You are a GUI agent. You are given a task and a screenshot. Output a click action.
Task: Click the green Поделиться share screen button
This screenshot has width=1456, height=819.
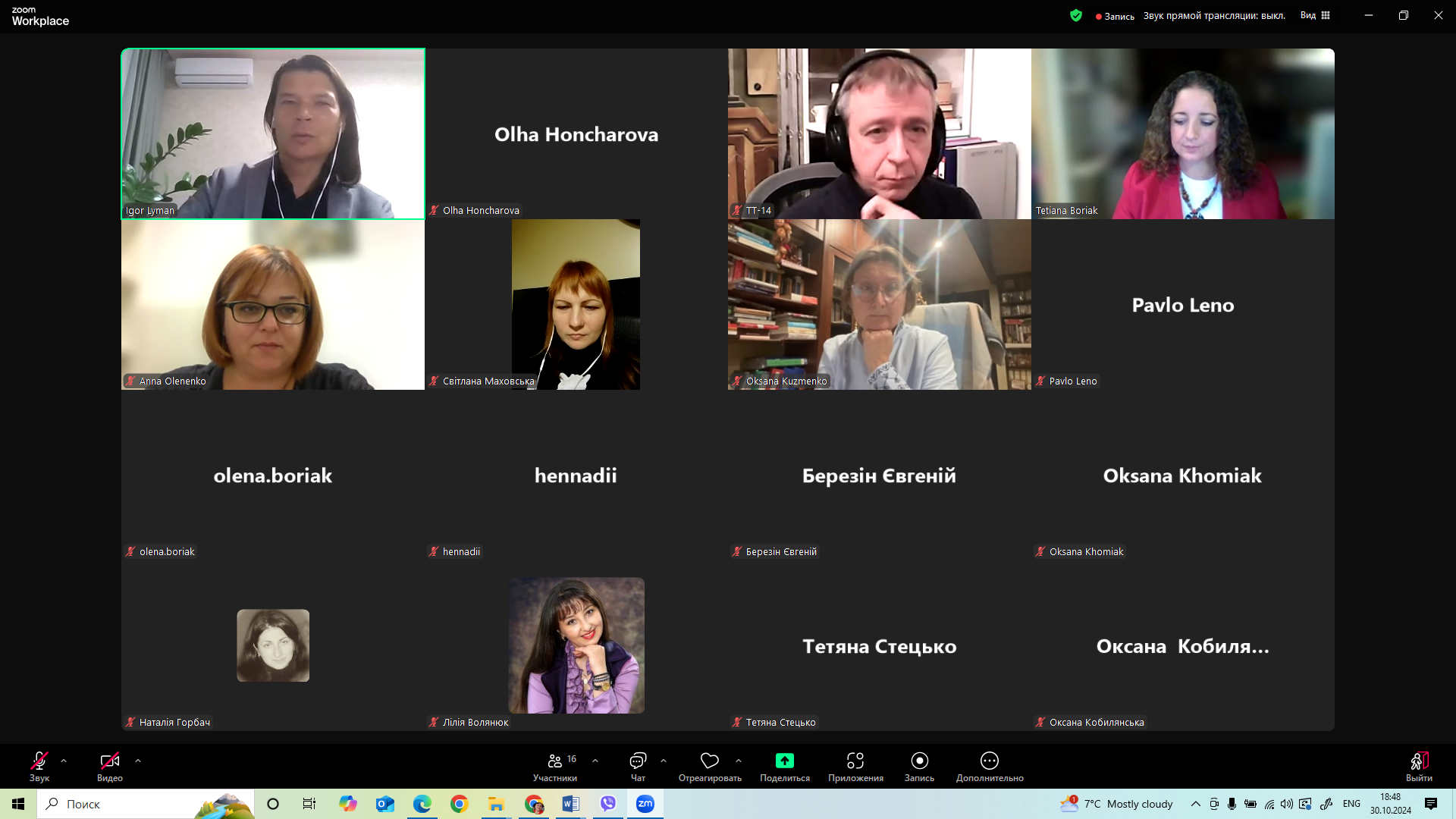coord(785,766)
